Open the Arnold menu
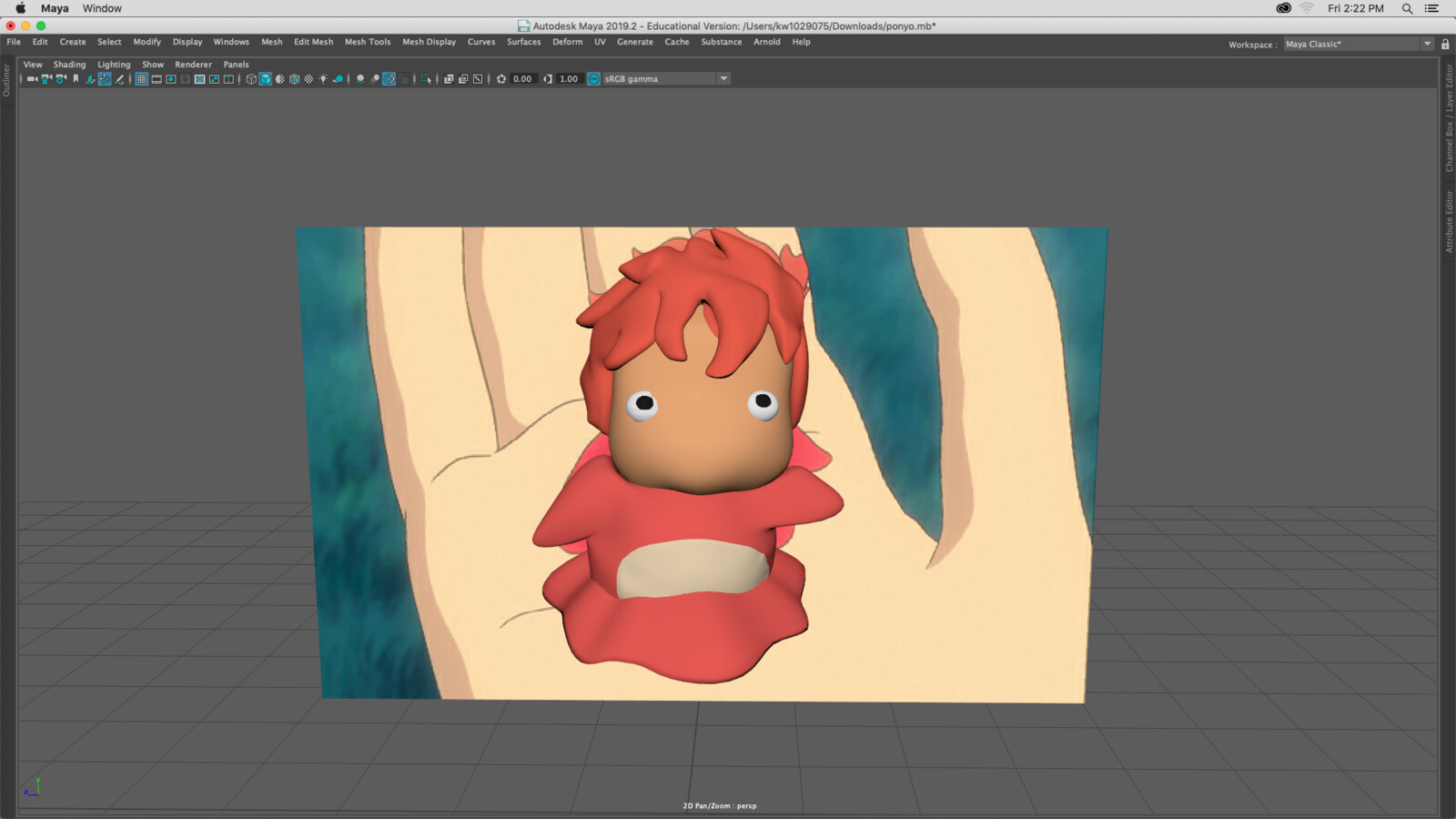The height and width of the screenshot is (819, 1456). 766,42
